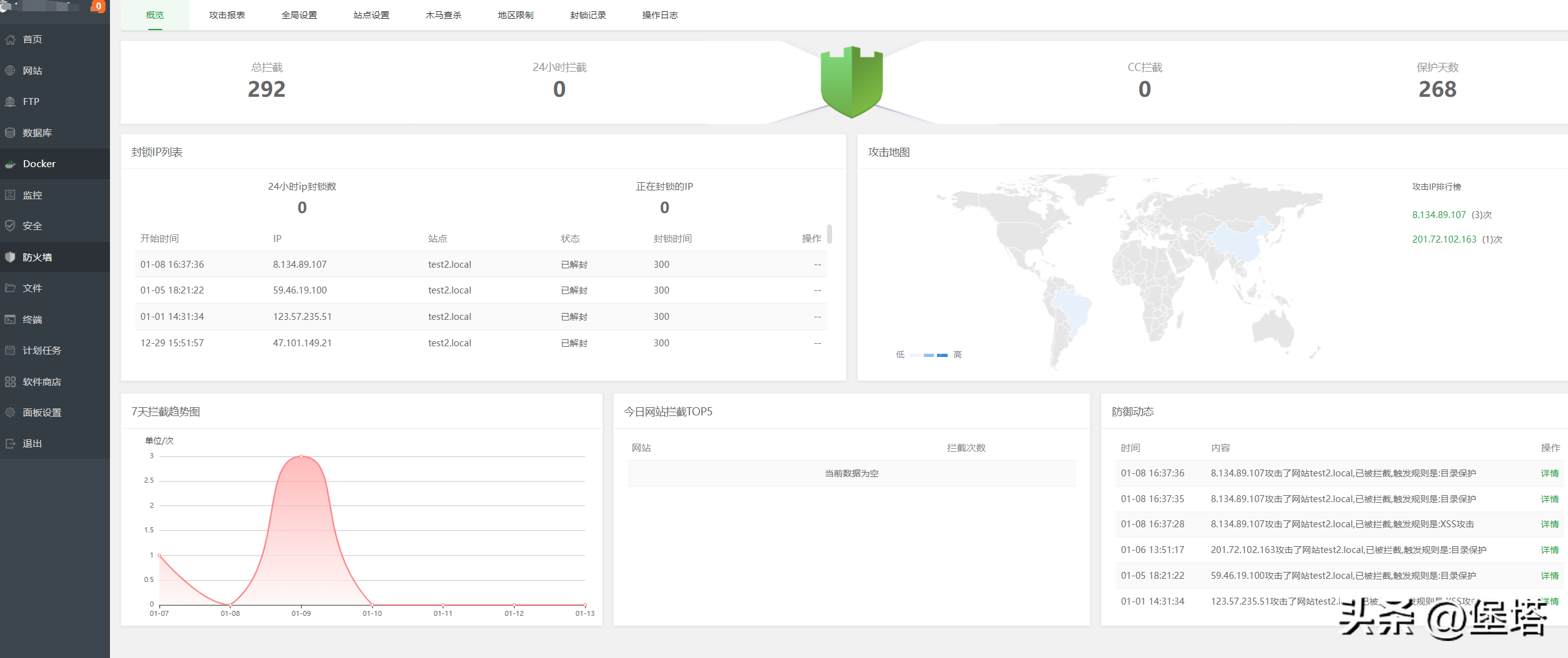
Task: Click IP 123.57.235.51 in blocked list
Action: click(302, 317)
